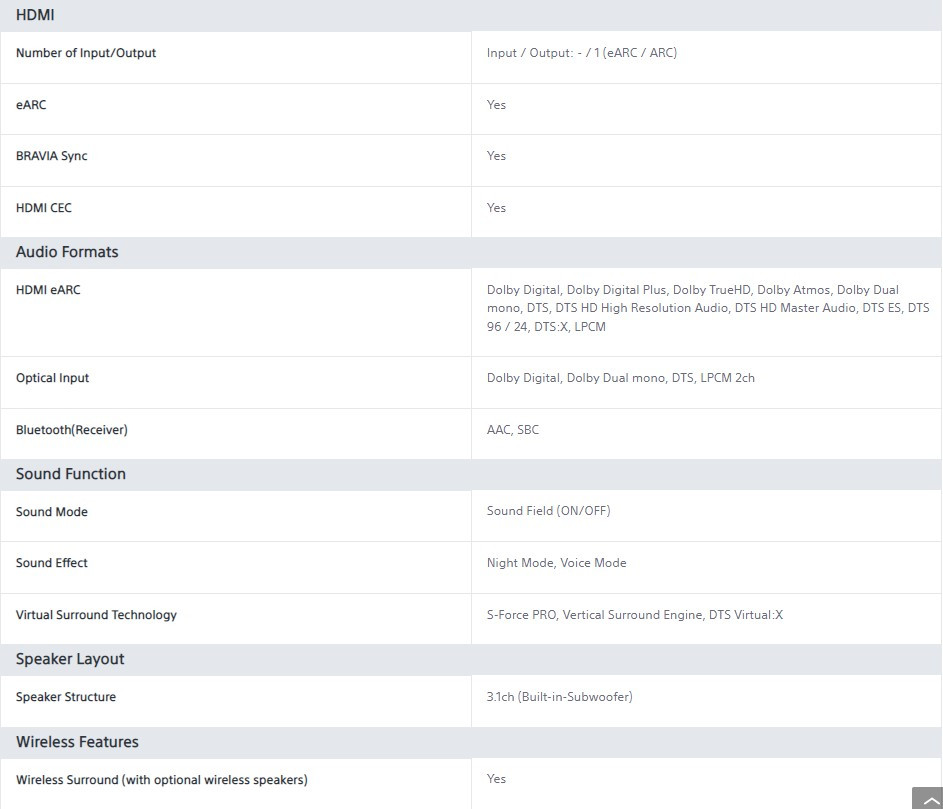
Task: Click the Sound Effect row label
Action: (x=52, y=563)
